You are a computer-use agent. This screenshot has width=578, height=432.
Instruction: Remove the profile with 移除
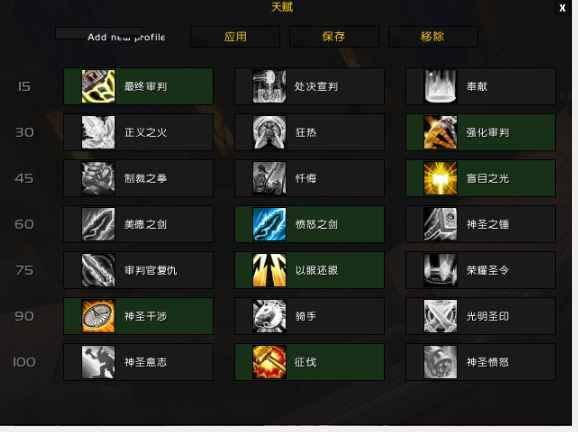pos(432,36)
